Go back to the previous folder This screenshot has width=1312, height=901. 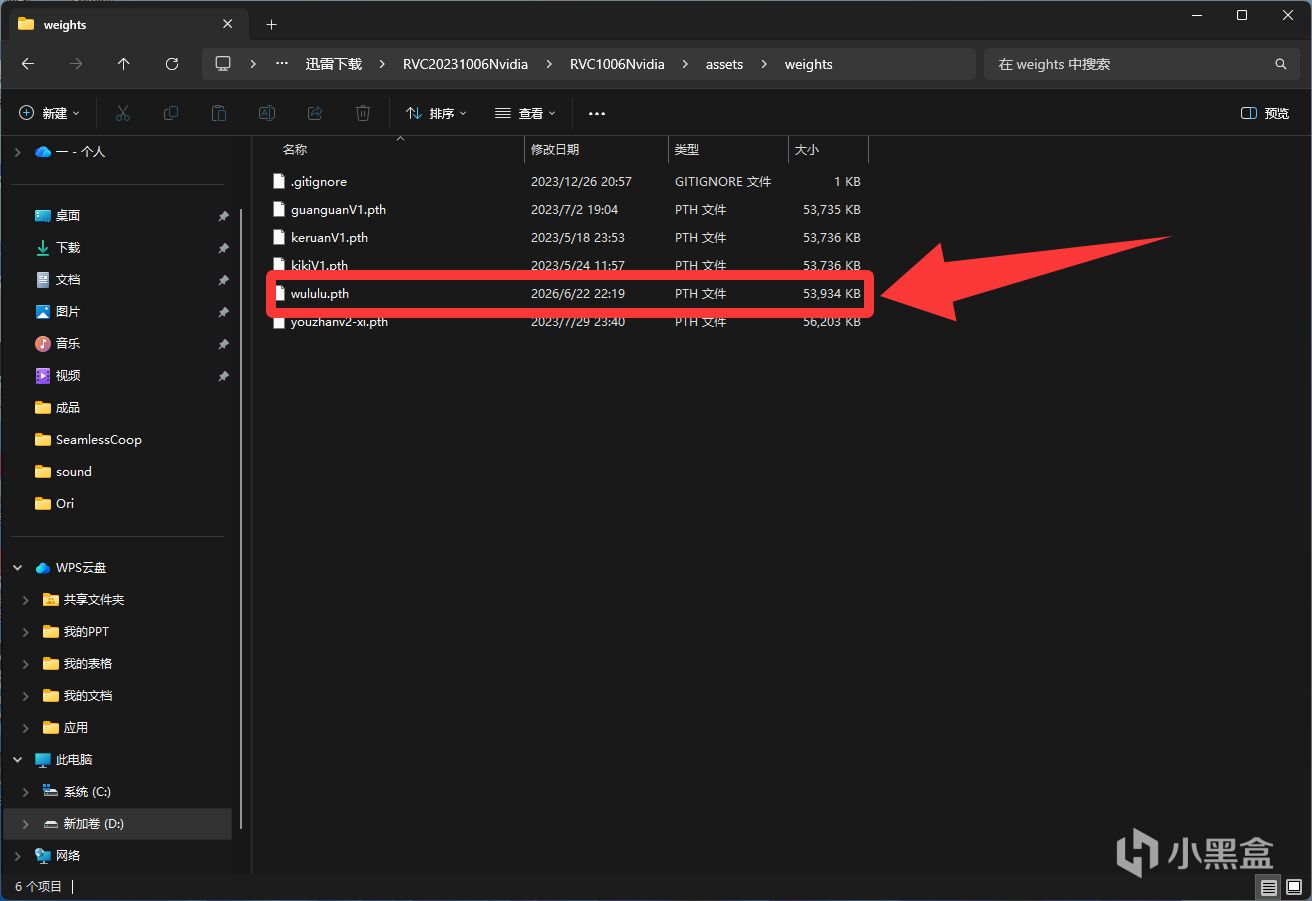(x=28, y=64)
